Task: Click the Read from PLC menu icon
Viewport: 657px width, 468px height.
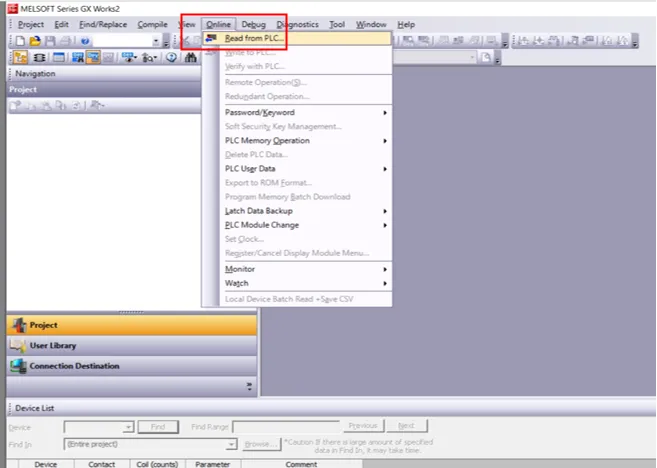Action: [211, 38]
